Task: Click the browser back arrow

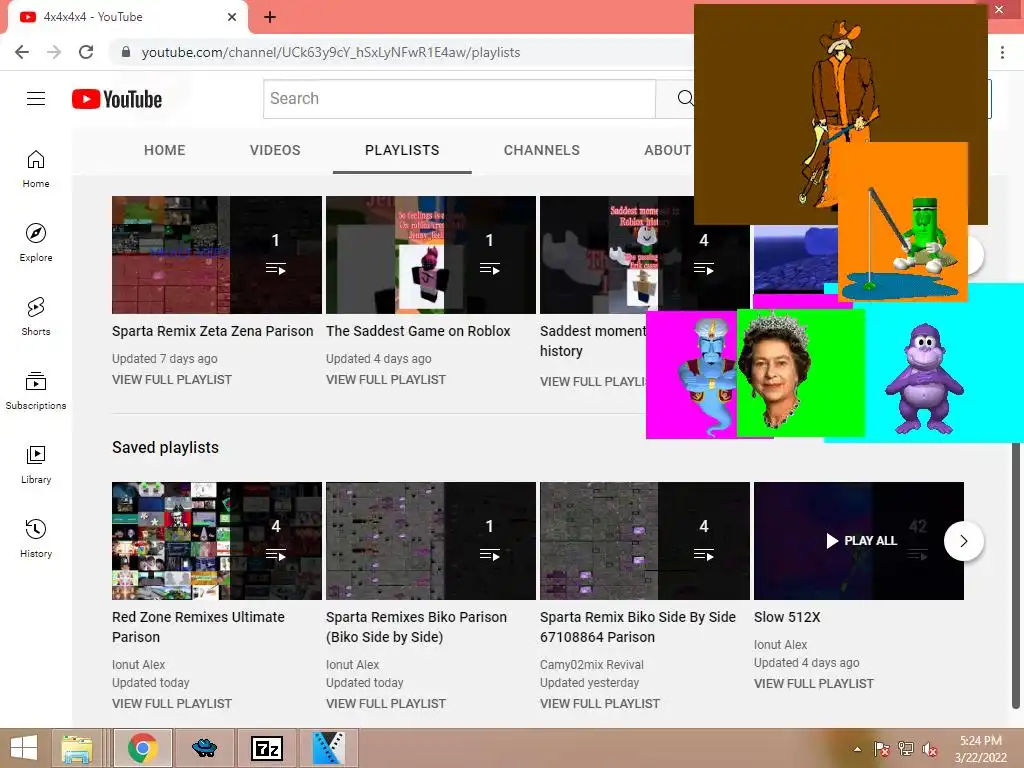Action: [22, 52]
